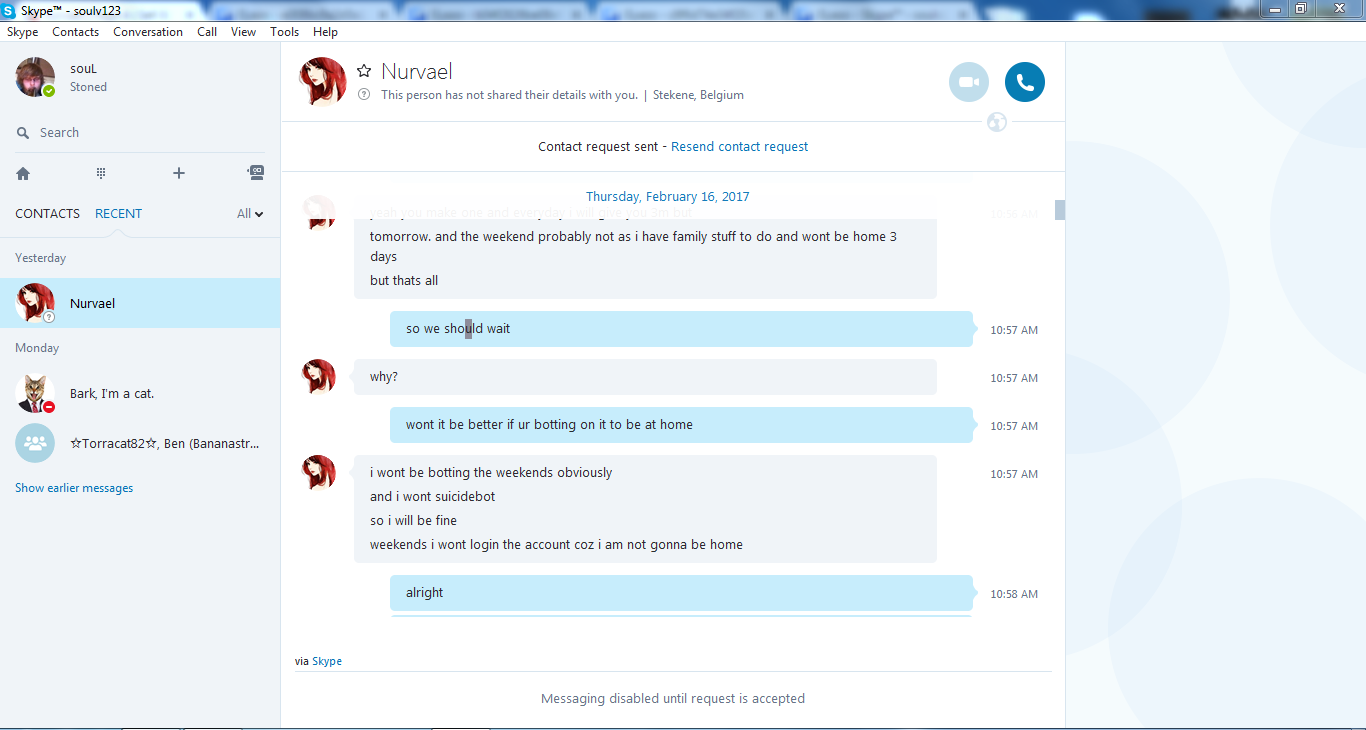
Task: Click the search magnifier icon
Action: pos(23,133)
